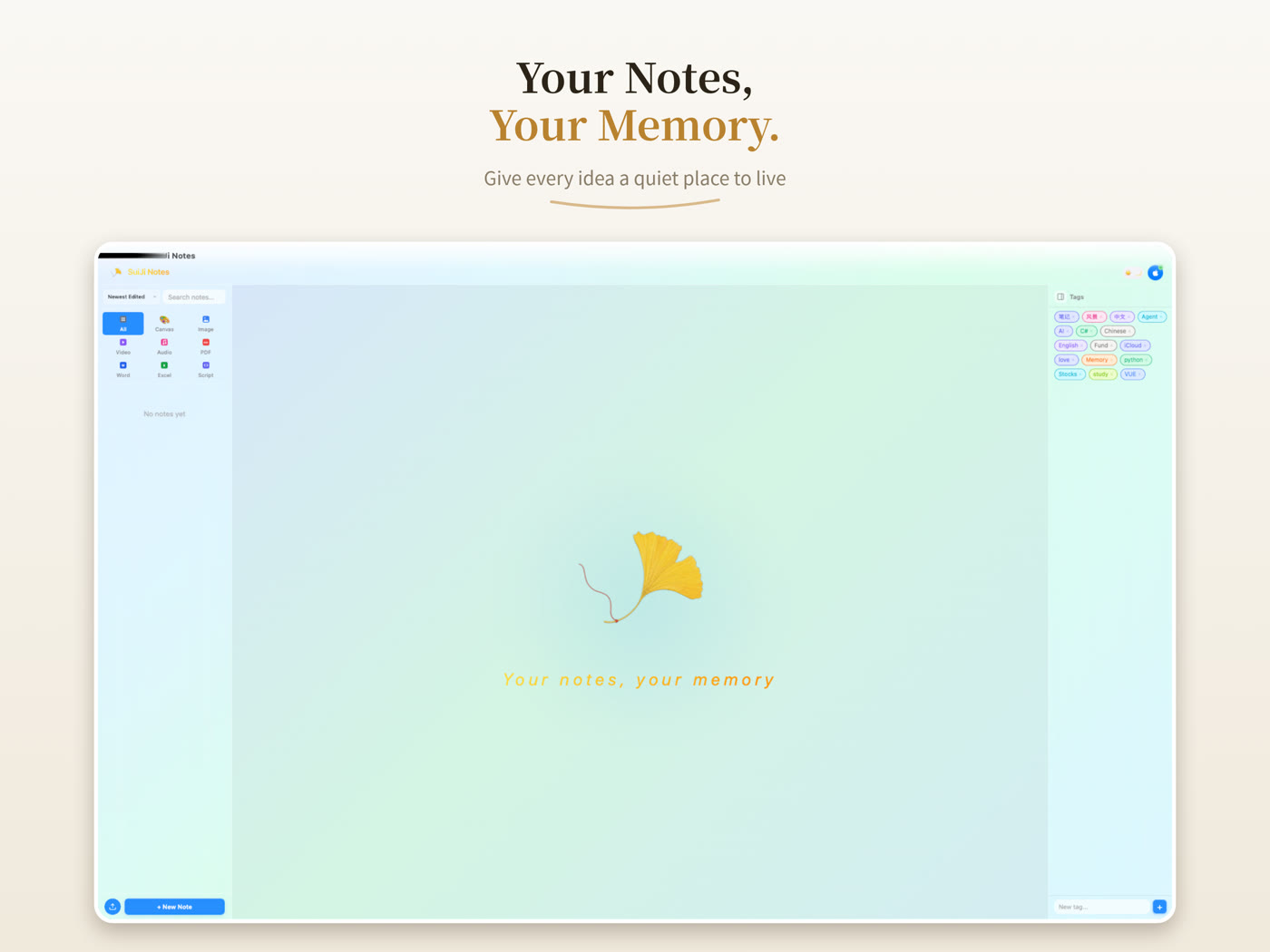
Task: Select the AI tag
Action: pos(1063,331)
